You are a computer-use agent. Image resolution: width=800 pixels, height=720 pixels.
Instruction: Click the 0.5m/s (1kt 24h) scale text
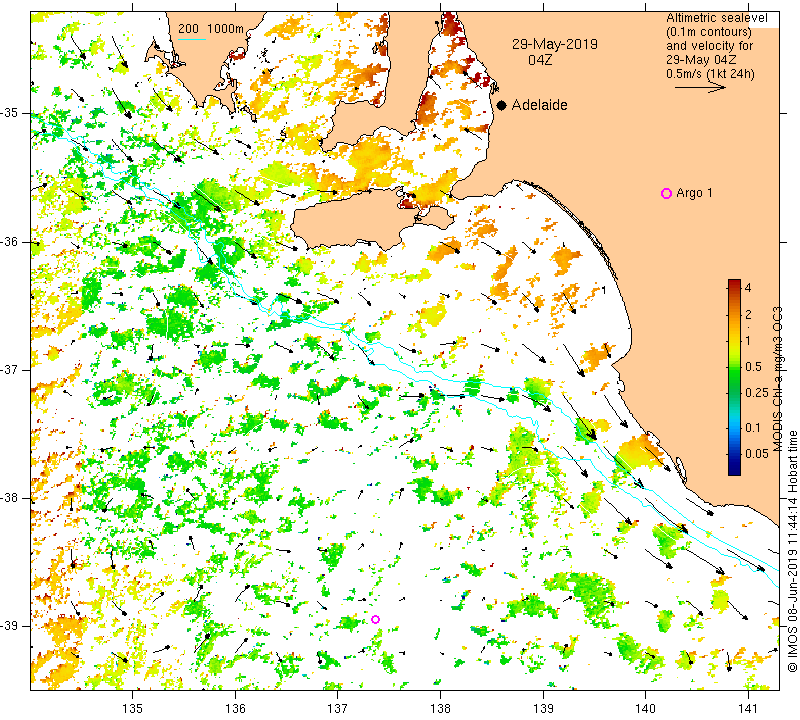pyautogui.click(x=710, y=73)
